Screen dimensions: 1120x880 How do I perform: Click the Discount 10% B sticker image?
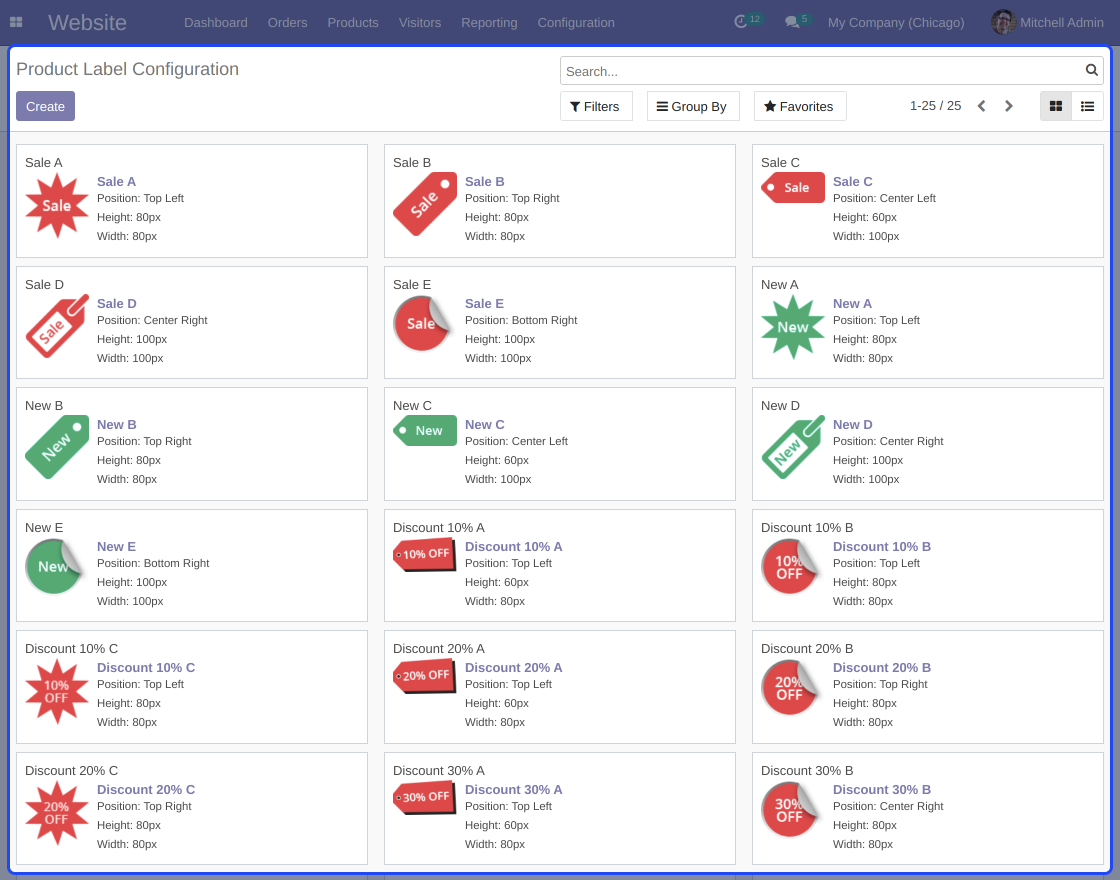(791, 566)
